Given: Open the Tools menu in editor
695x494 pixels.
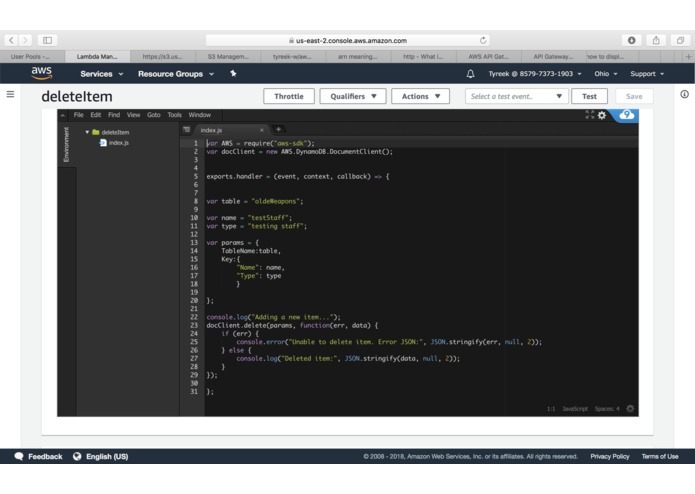Looking at the screenshot, I should [x=174, y=115].
